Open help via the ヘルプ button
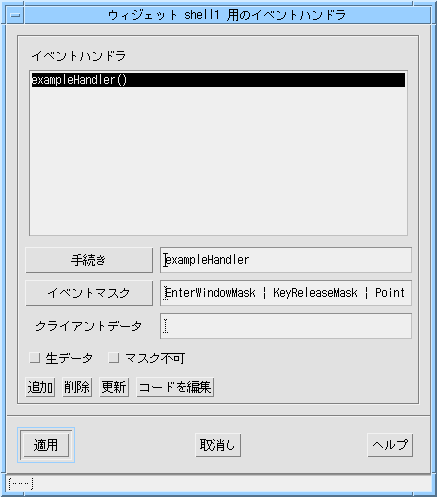The width and height of the screenshot is (437, 497). tap(390, 445)
